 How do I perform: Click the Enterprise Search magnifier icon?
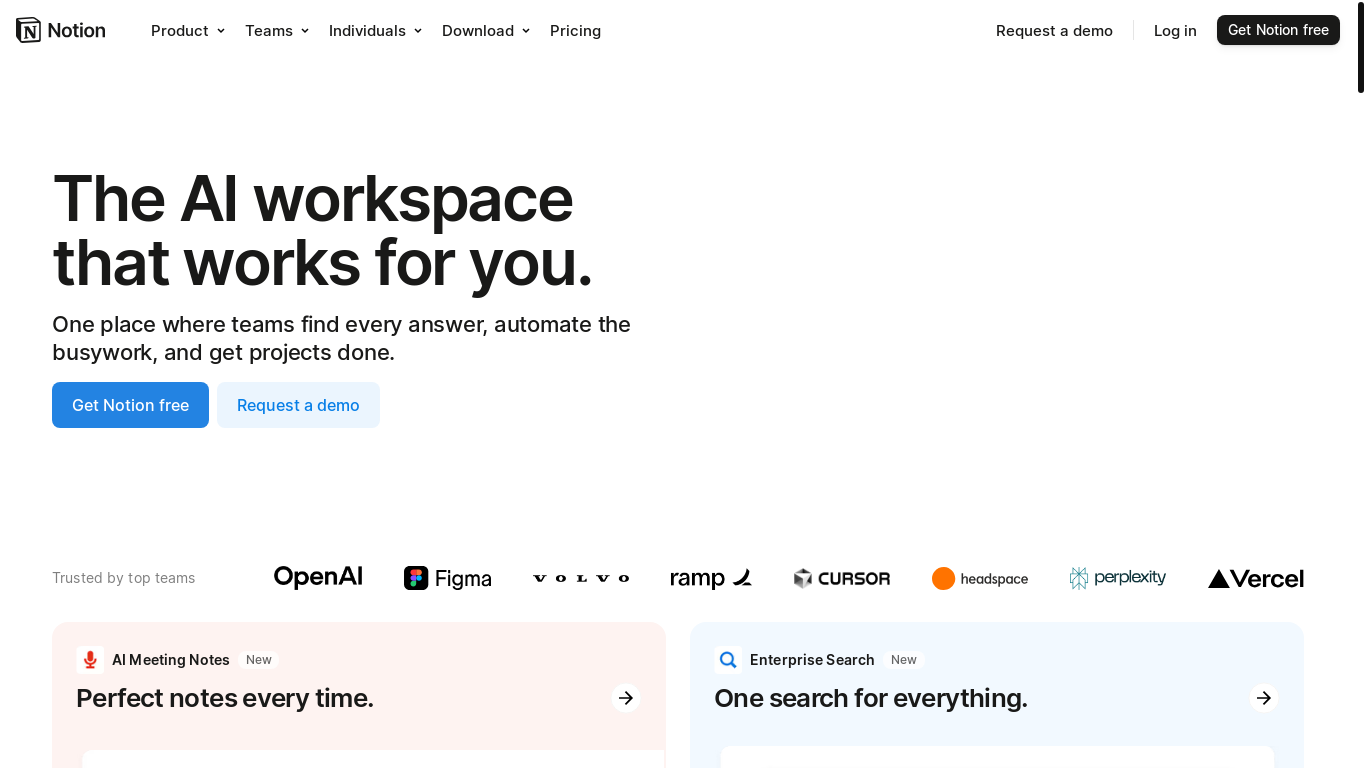[728, 660]
